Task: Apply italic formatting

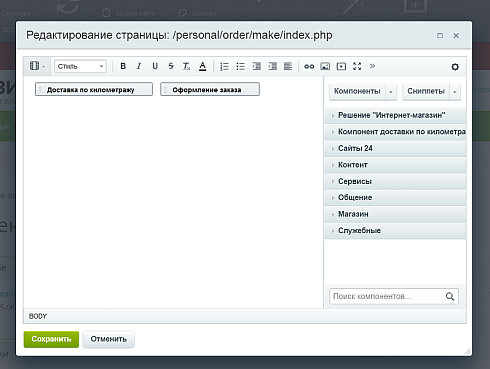Action: [x=139, y=66]
